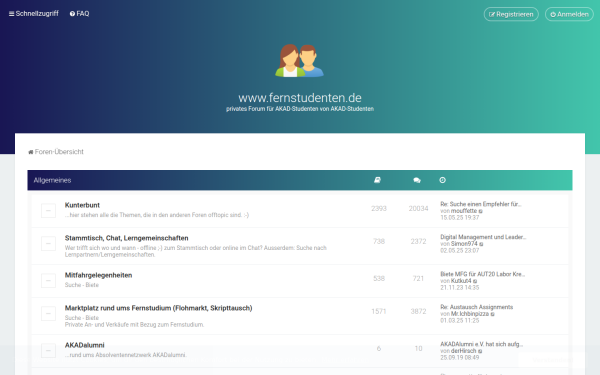This screenshot has height=375, width=600.
Task: Click view-latest-post icon next to Kutkut4
Action: pos(475,281)
